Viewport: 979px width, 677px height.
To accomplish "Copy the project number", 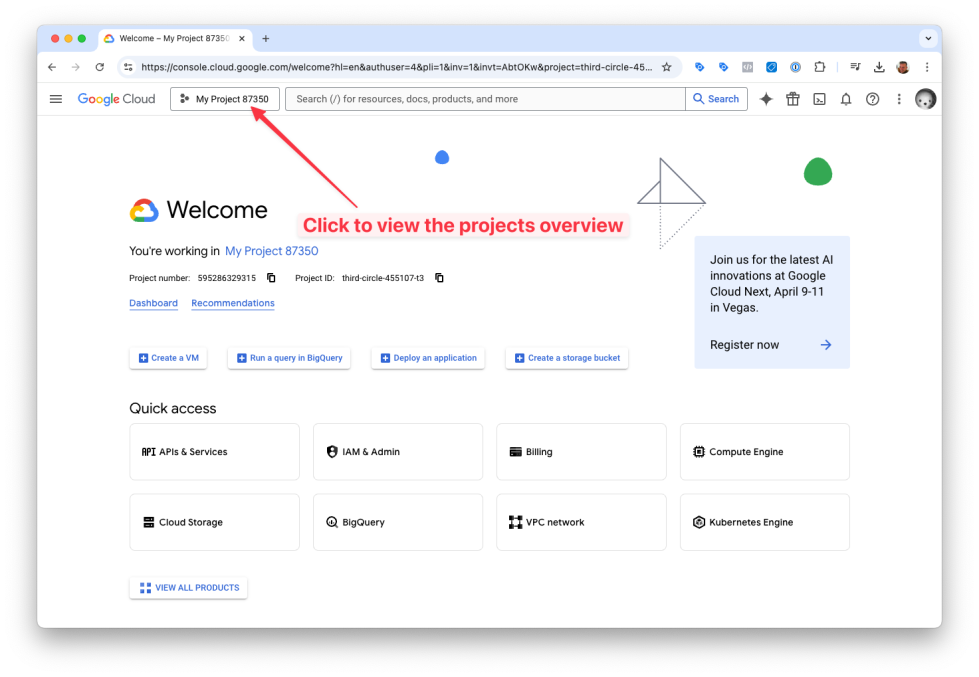I will tap(271, 278).
